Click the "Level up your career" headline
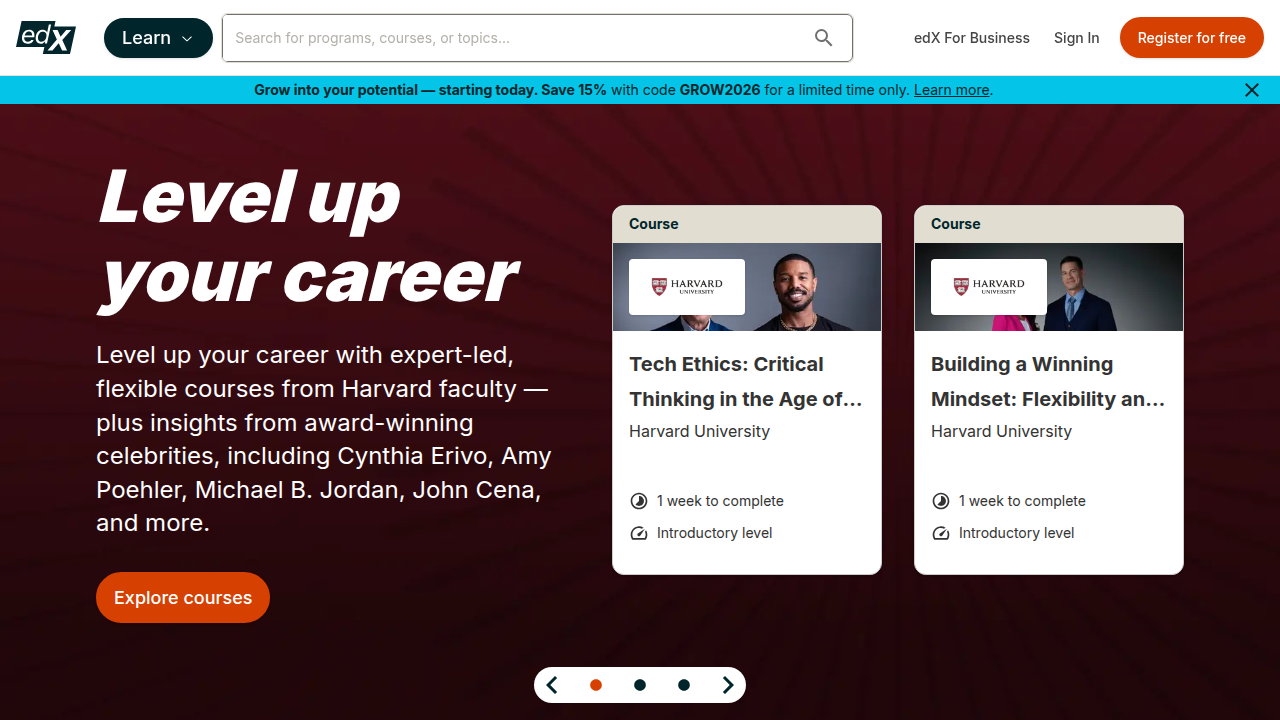Viewport: 1280px width, 720px height. [x=309, y=238]
